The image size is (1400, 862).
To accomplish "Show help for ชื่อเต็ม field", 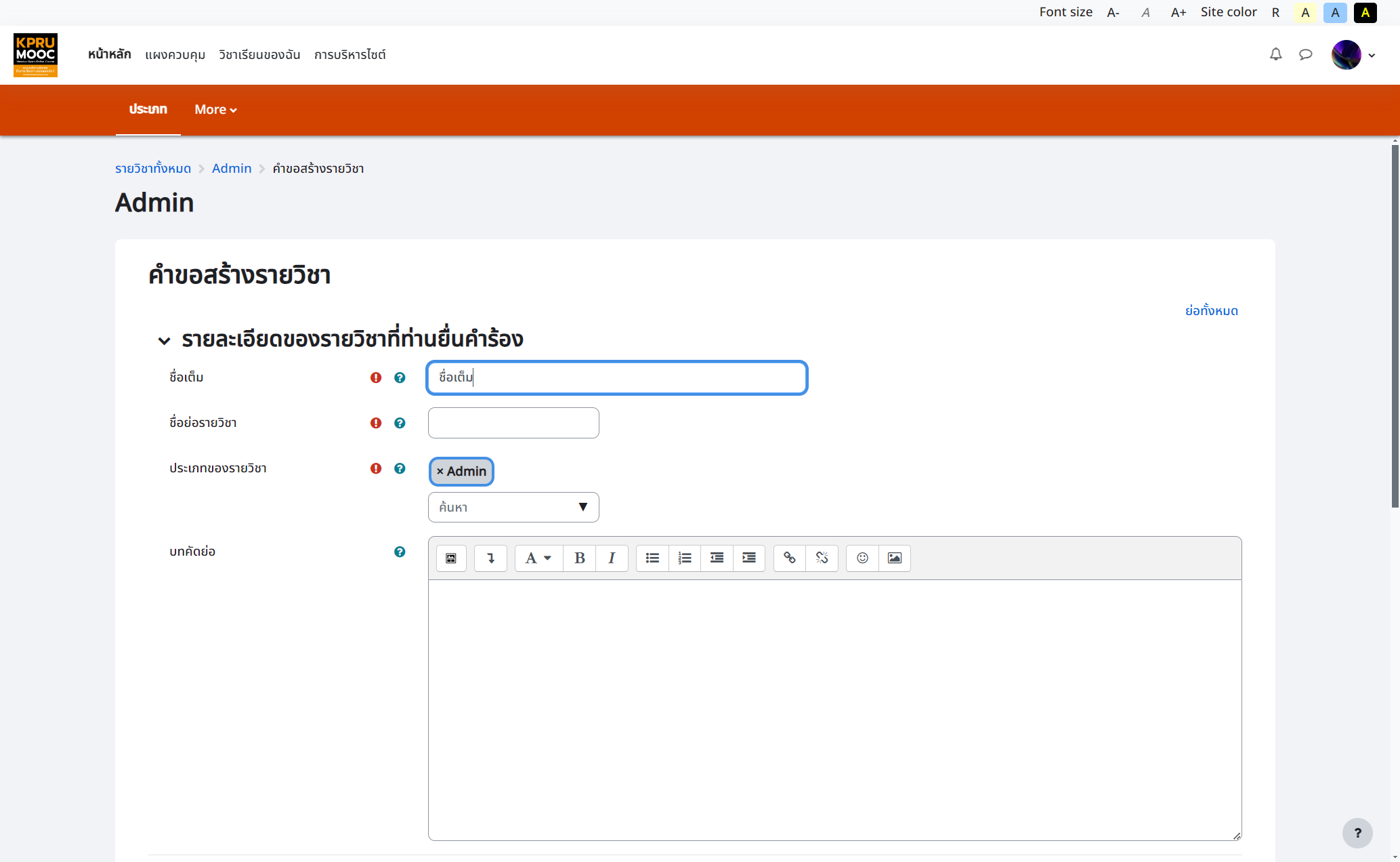I will coord(400,377).
